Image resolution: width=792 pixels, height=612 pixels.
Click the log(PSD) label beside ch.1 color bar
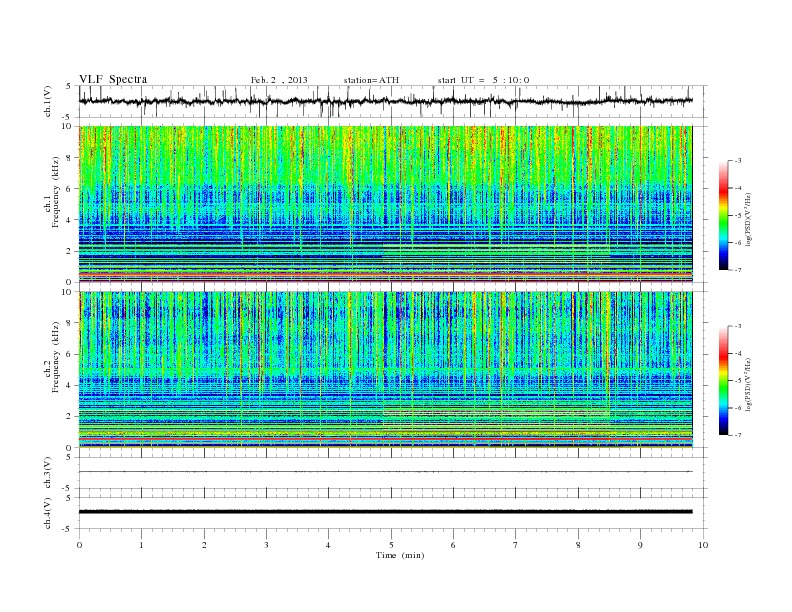749,219
